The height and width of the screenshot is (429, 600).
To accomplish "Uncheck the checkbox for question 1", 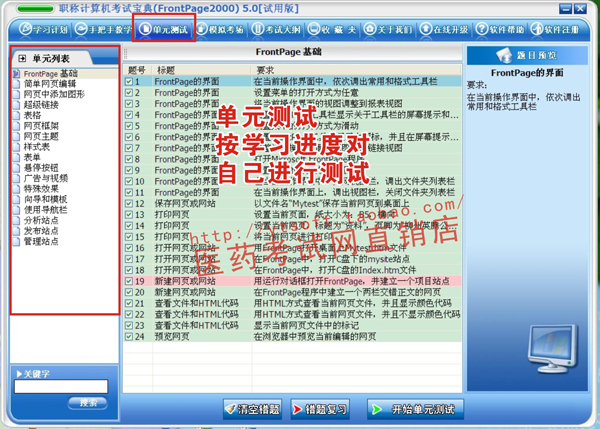I will click(x=130, y=81).
